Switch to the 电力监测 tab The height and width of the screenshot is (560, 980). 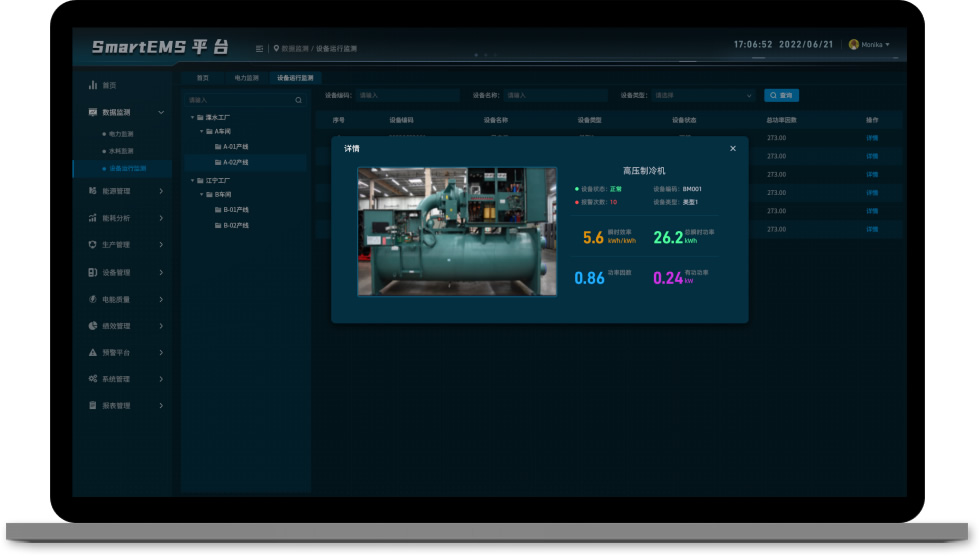click(246, 78)
